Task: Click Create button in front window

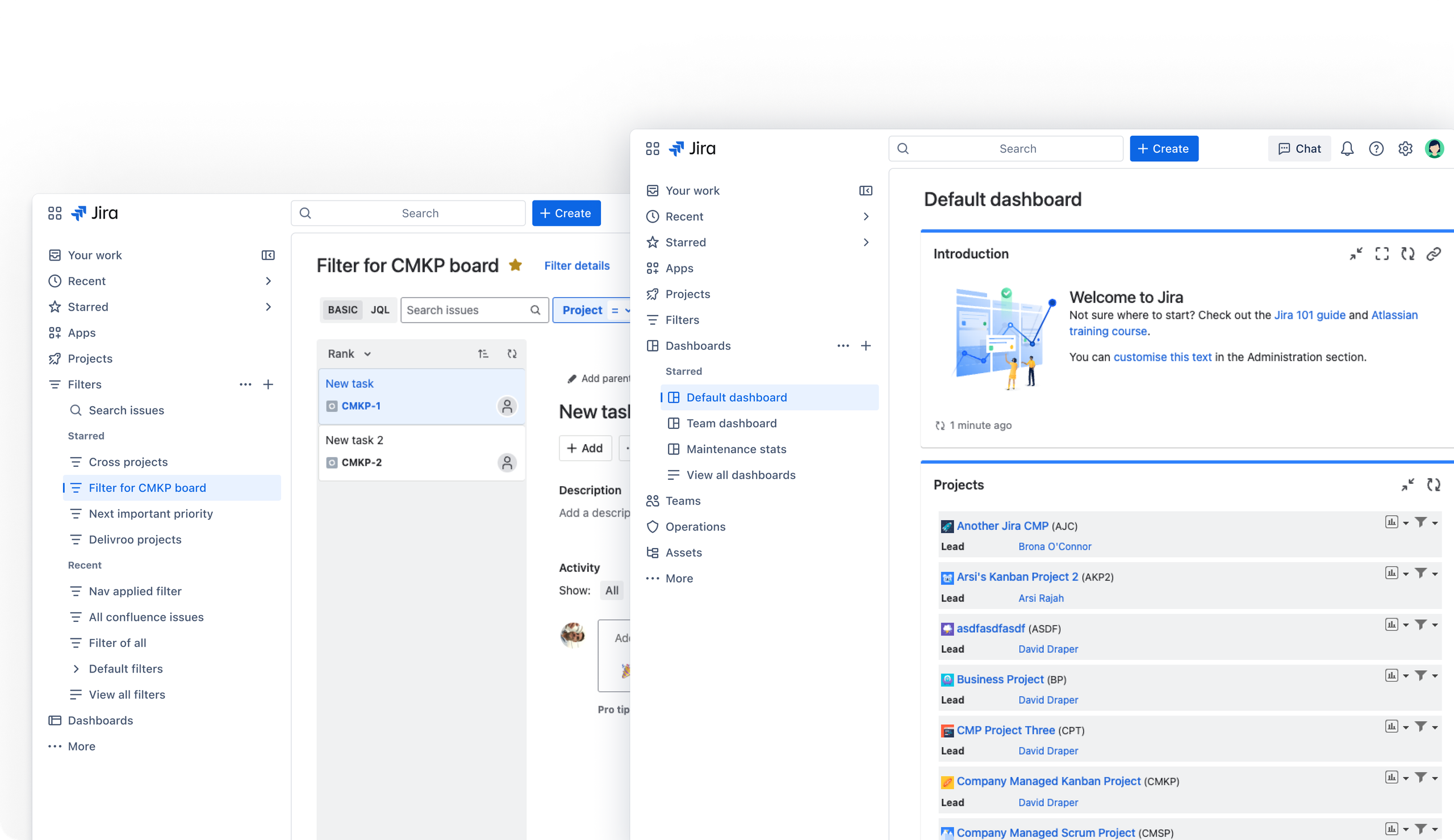Action: [1164, 149]
